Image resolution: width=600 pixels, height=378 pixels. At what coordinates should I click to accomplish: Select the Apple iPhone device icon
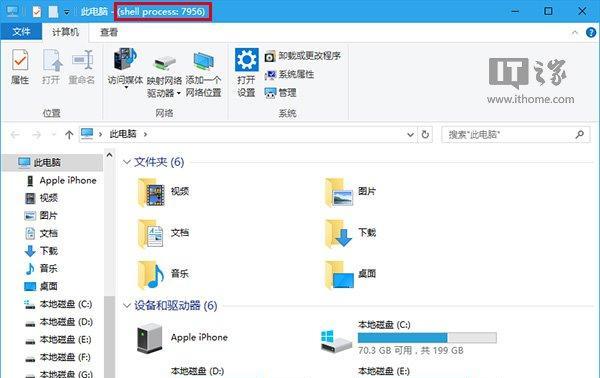point(150,338)
